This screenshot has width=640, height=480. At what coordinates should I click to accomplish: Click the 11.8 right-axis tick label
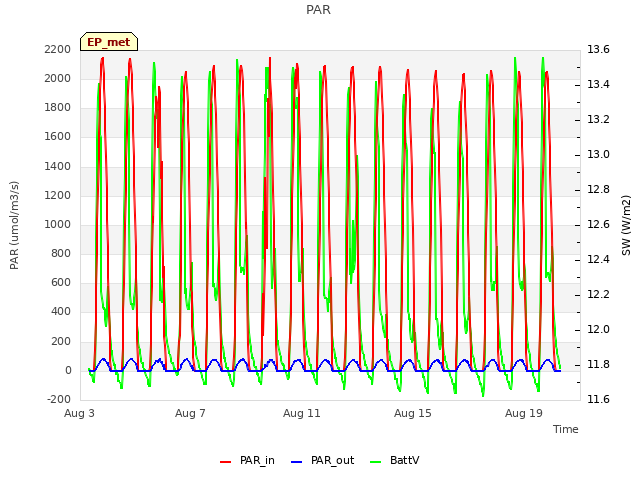(x=598, y=364)
